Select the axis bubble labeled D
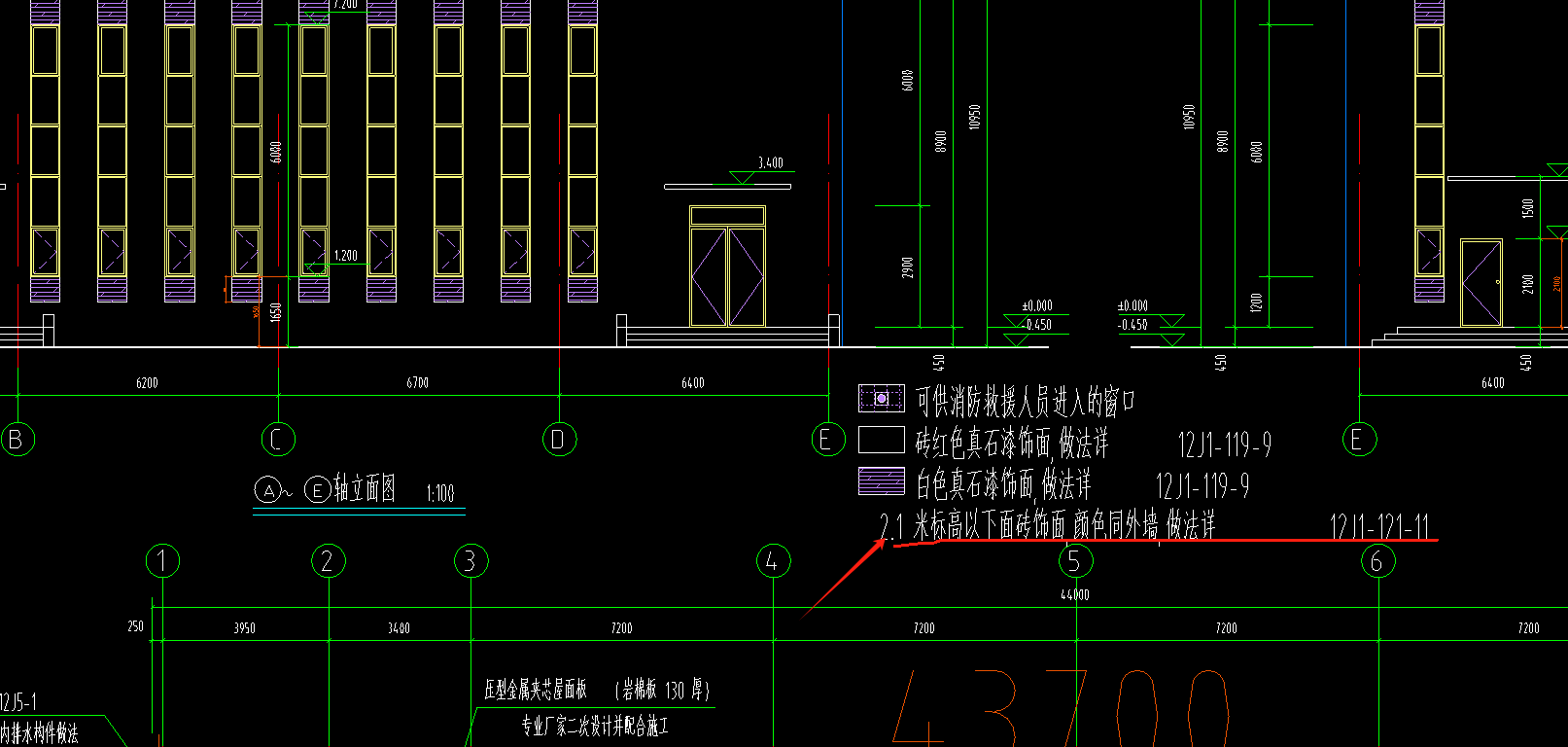 coord(559,439)
